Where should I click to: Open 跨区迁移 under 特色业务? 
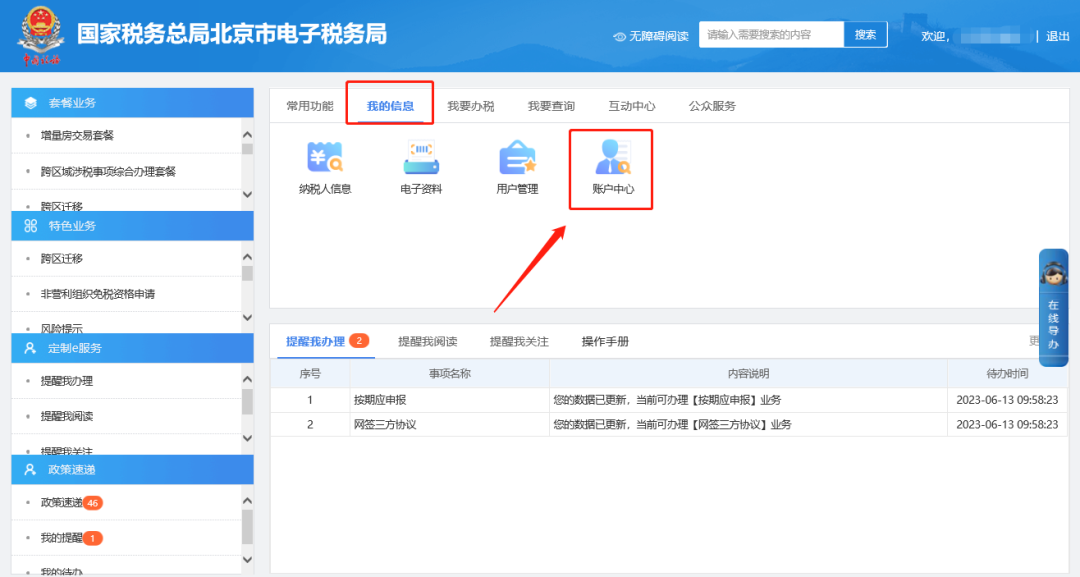click(x=61, y=259)
